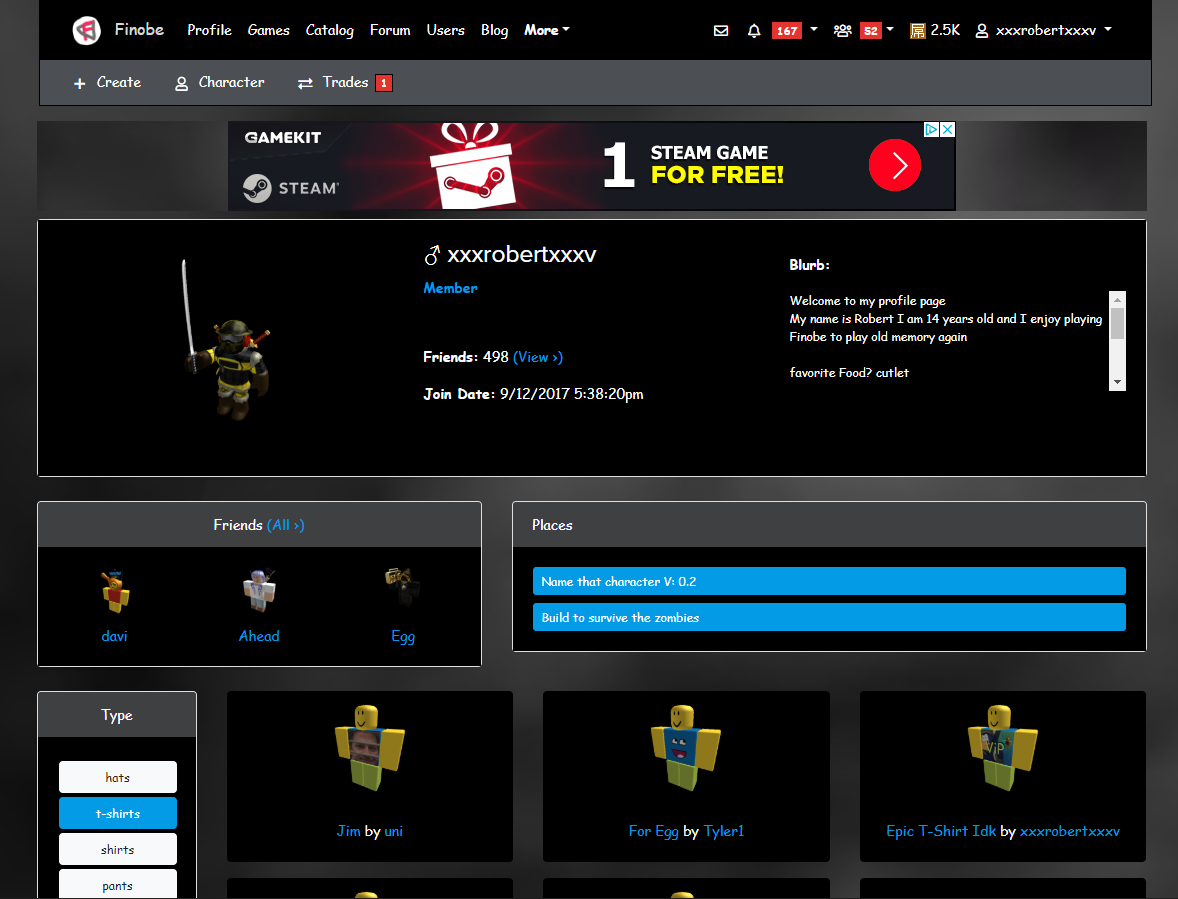Image resolution: width=1178 pixels, height=899 pixels.
Task: Open the Forum nav item
Action: [x=390, y=30]
